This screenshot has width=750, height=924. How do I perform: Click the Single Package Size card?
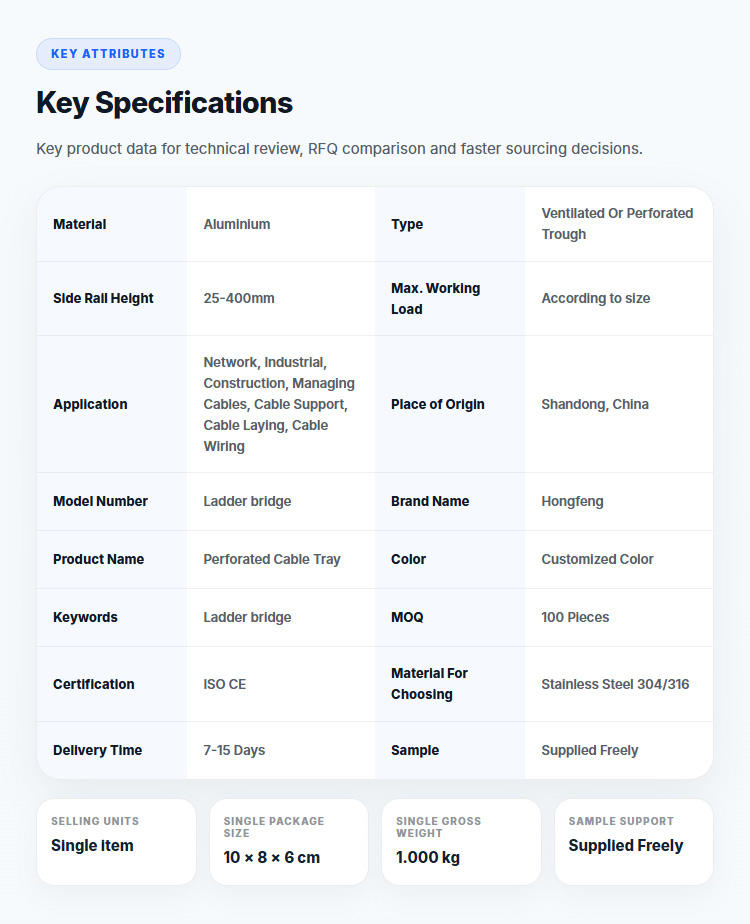[x=289, y=842]
